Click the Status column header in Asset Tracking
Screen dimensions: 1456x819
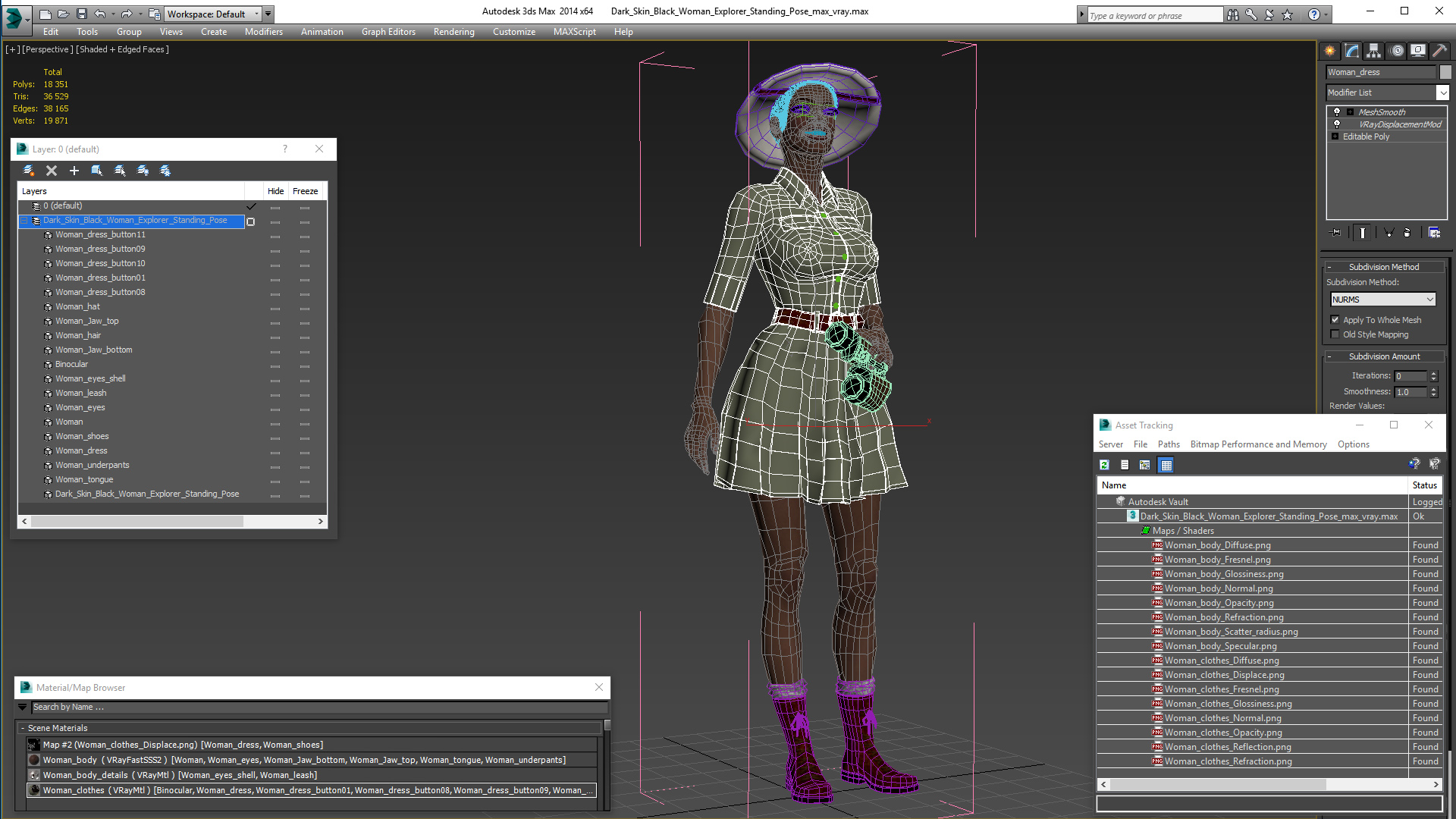click(x=1424, y=485)
